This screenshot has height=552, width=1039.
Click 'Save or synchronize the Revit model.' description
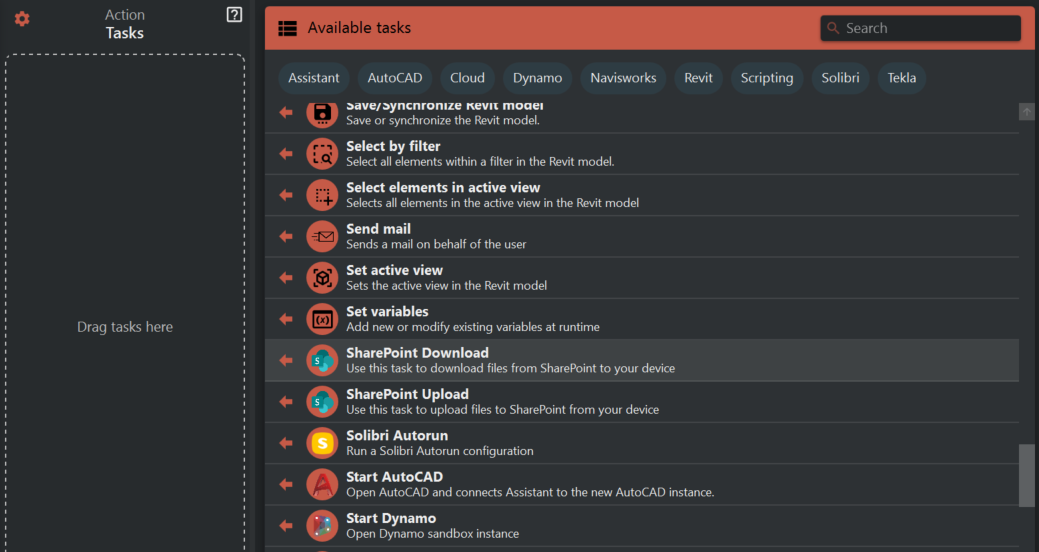point(443,121)
